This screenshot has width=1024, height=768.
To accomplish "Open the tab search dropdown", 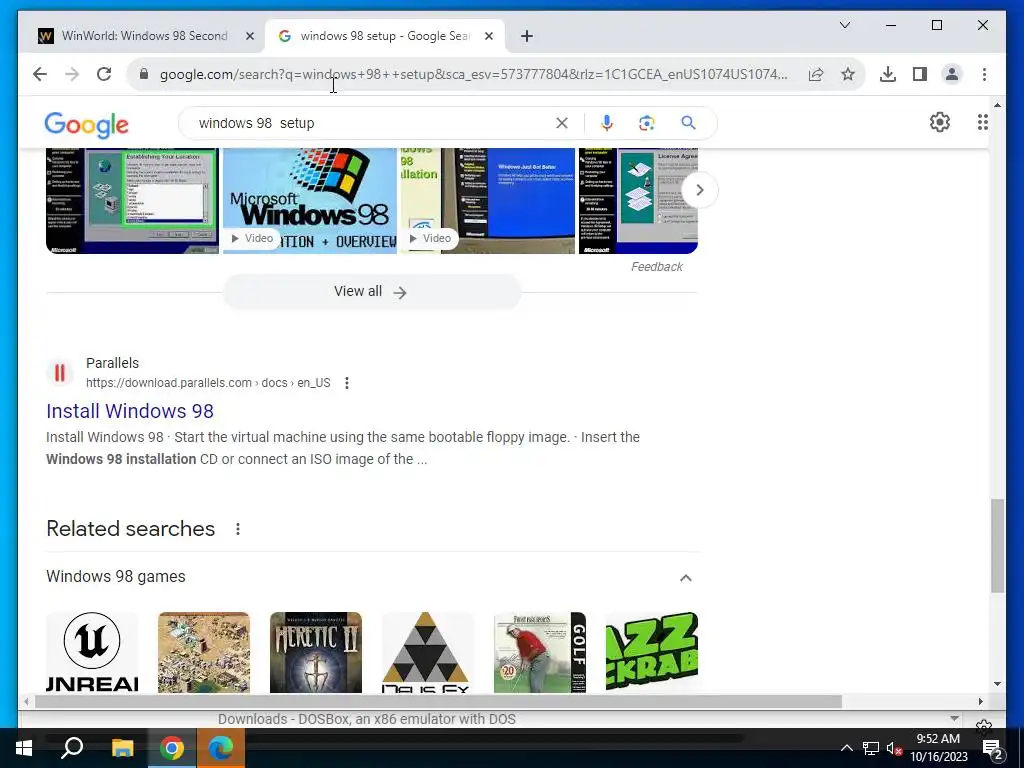I will click(844, 25).
